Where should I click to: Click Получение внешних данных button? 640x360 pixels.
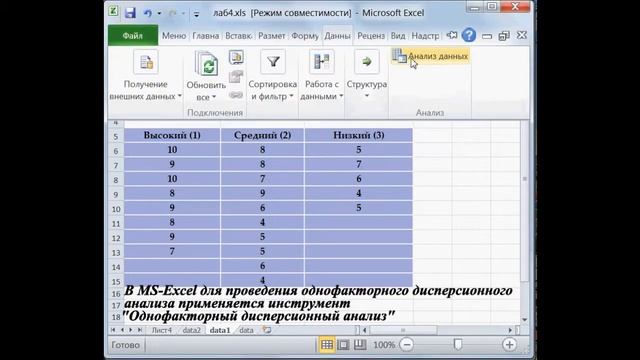point(145,76)
